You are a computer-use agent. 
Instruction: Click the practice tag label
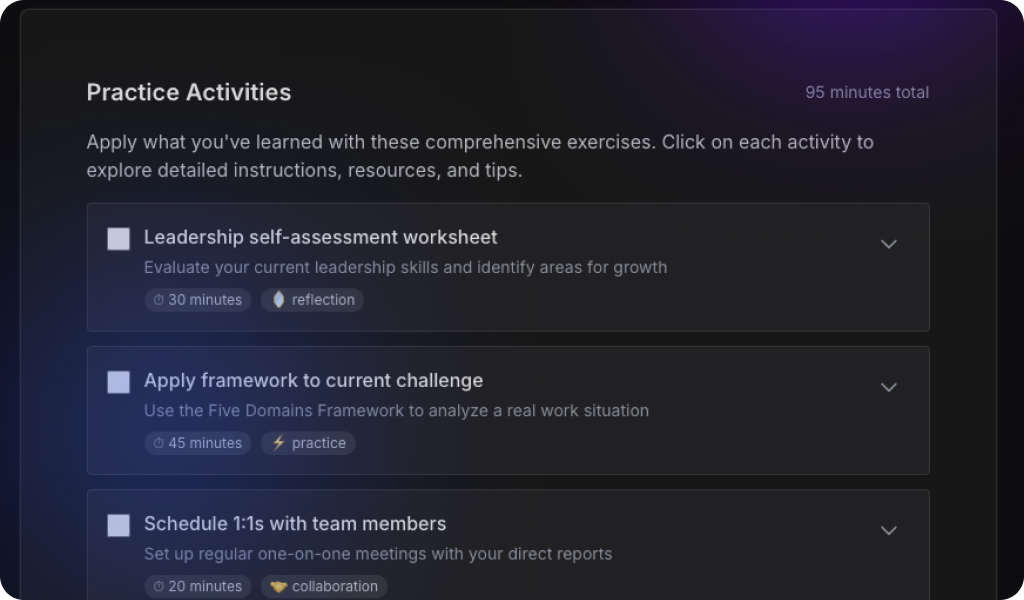[x=319, y=443]
